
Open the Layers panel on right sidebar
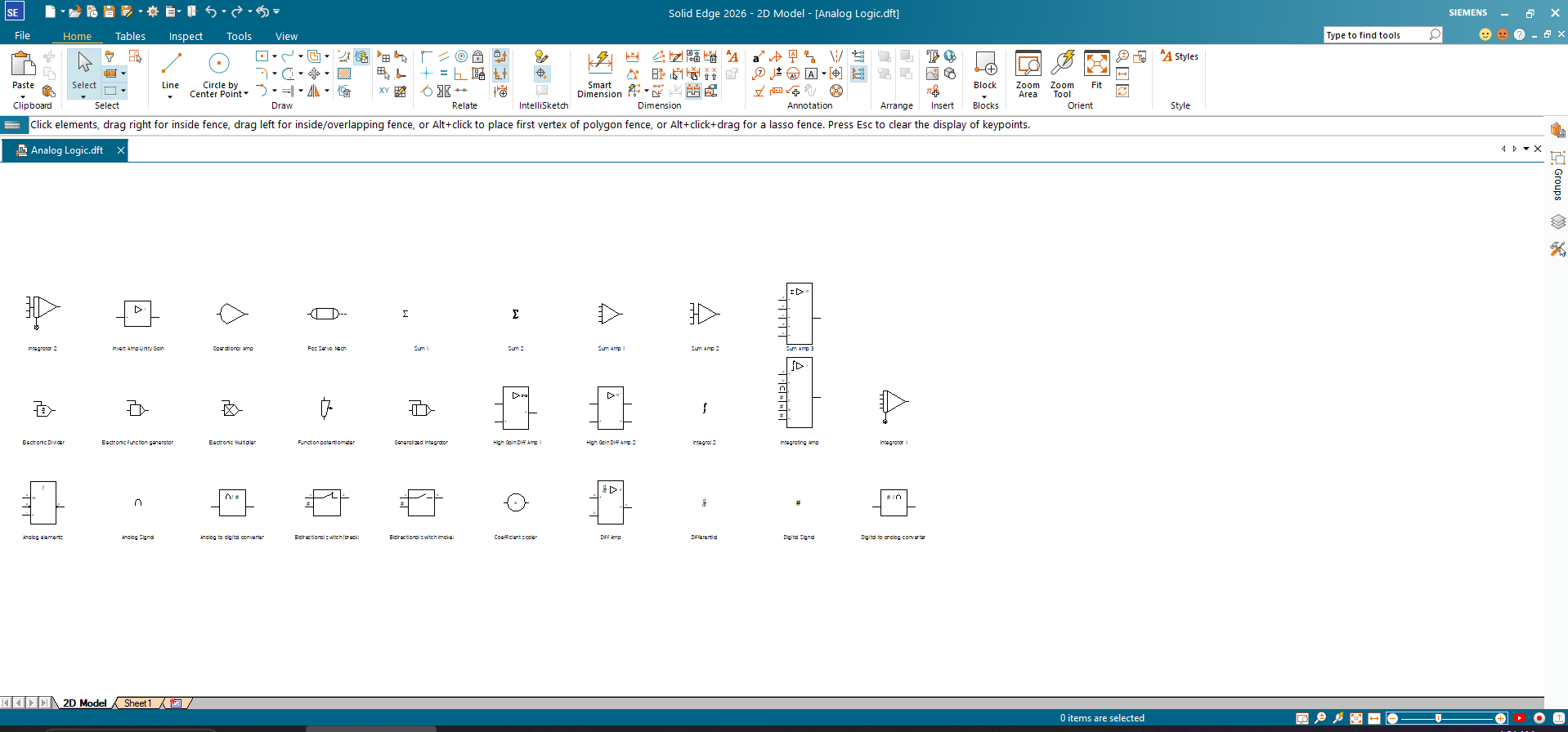(x=1557, y=221)
